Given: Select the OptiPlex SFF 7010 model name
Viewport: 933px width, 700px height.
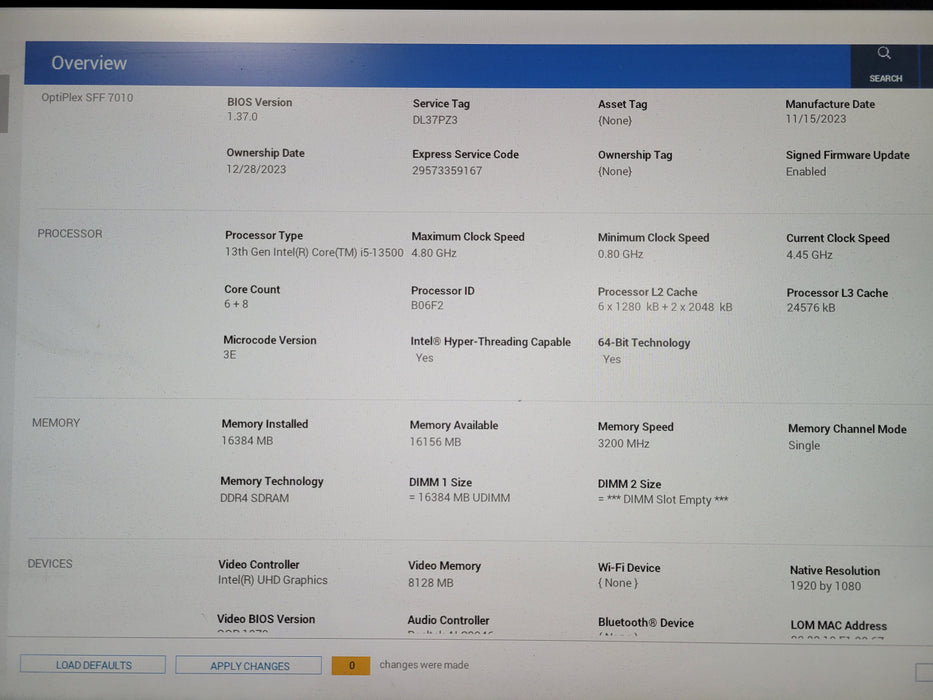Looking at the screenshot, I should pyautogui.click(x=87, y=98).
